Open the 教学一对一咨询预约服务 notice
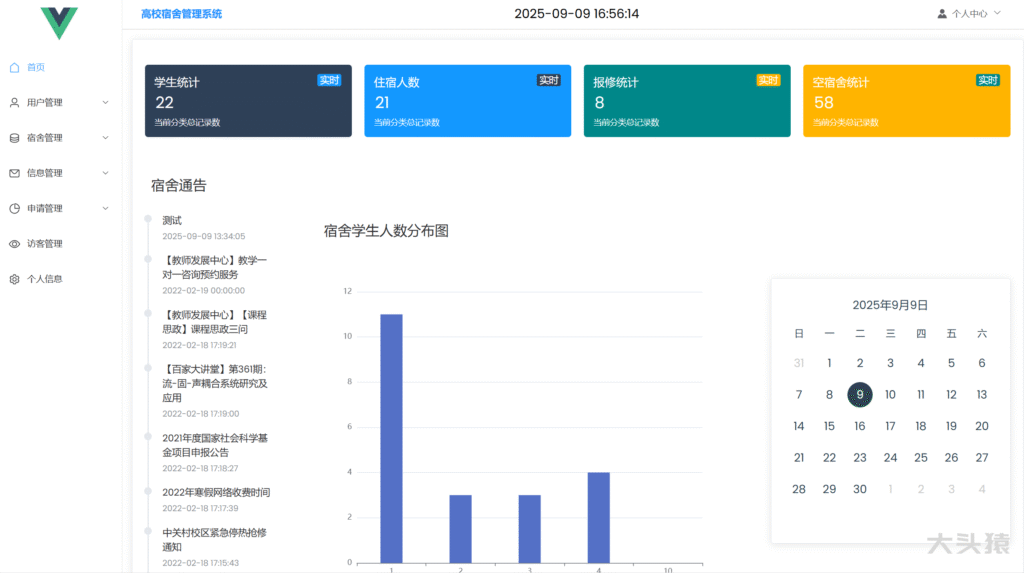This screenshot has width=1024, height=573. 215,267
